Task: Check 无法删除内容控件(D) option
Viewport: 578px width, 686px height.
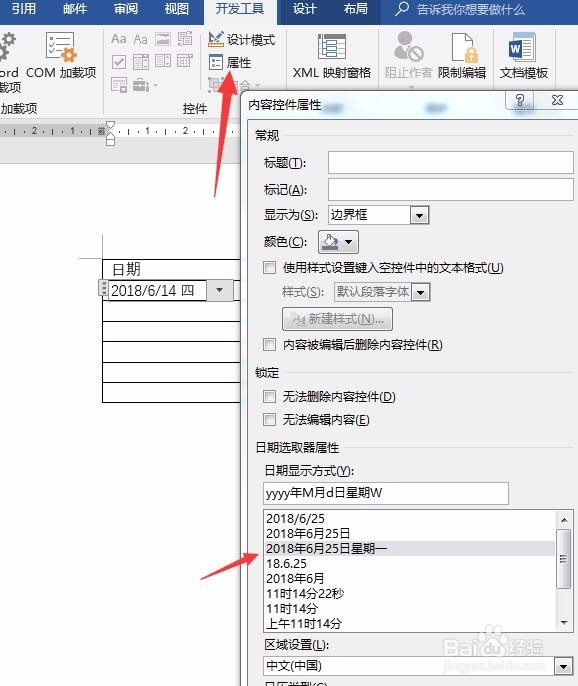Action: coord(270,396)
